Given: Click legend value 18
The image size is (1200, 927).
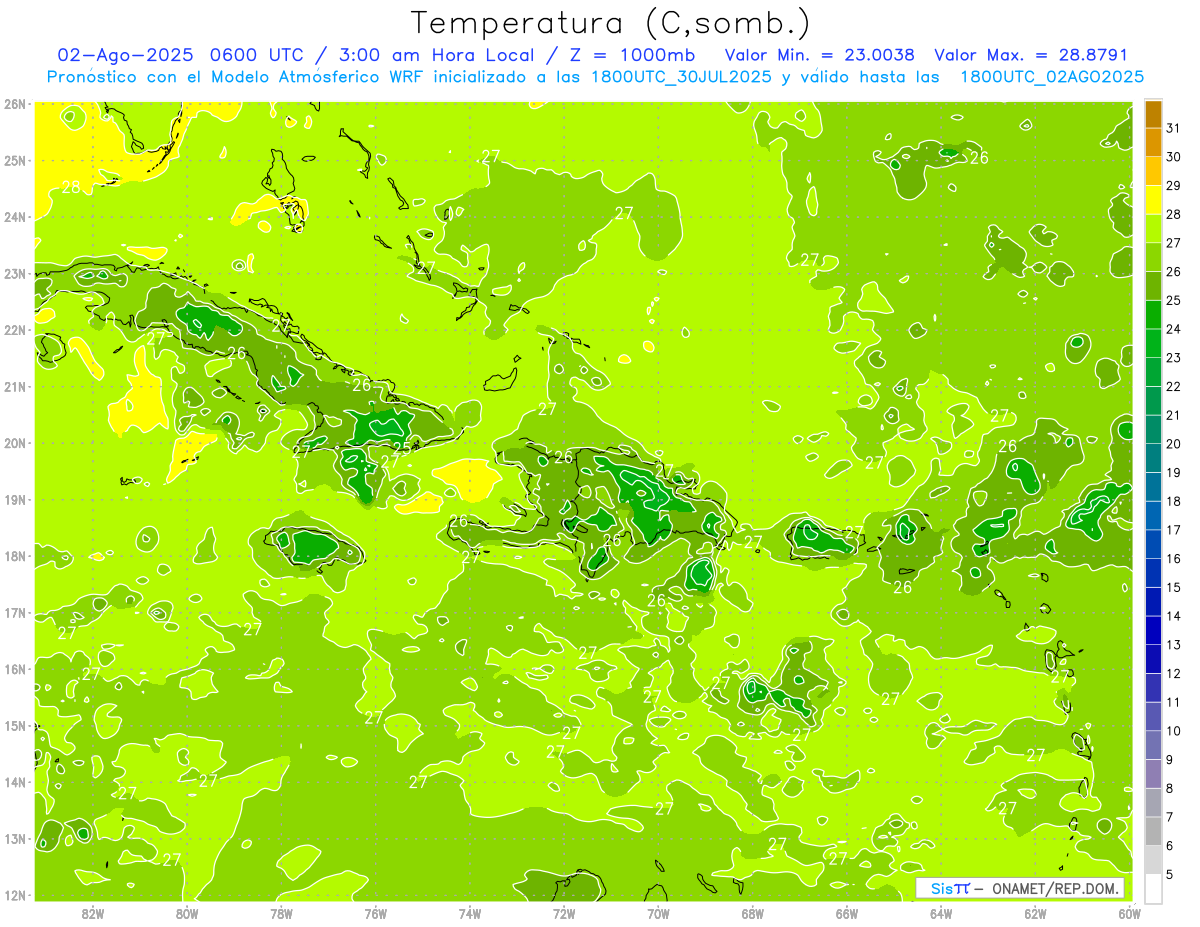Looking at the screenshot, I should point(1173,501).
